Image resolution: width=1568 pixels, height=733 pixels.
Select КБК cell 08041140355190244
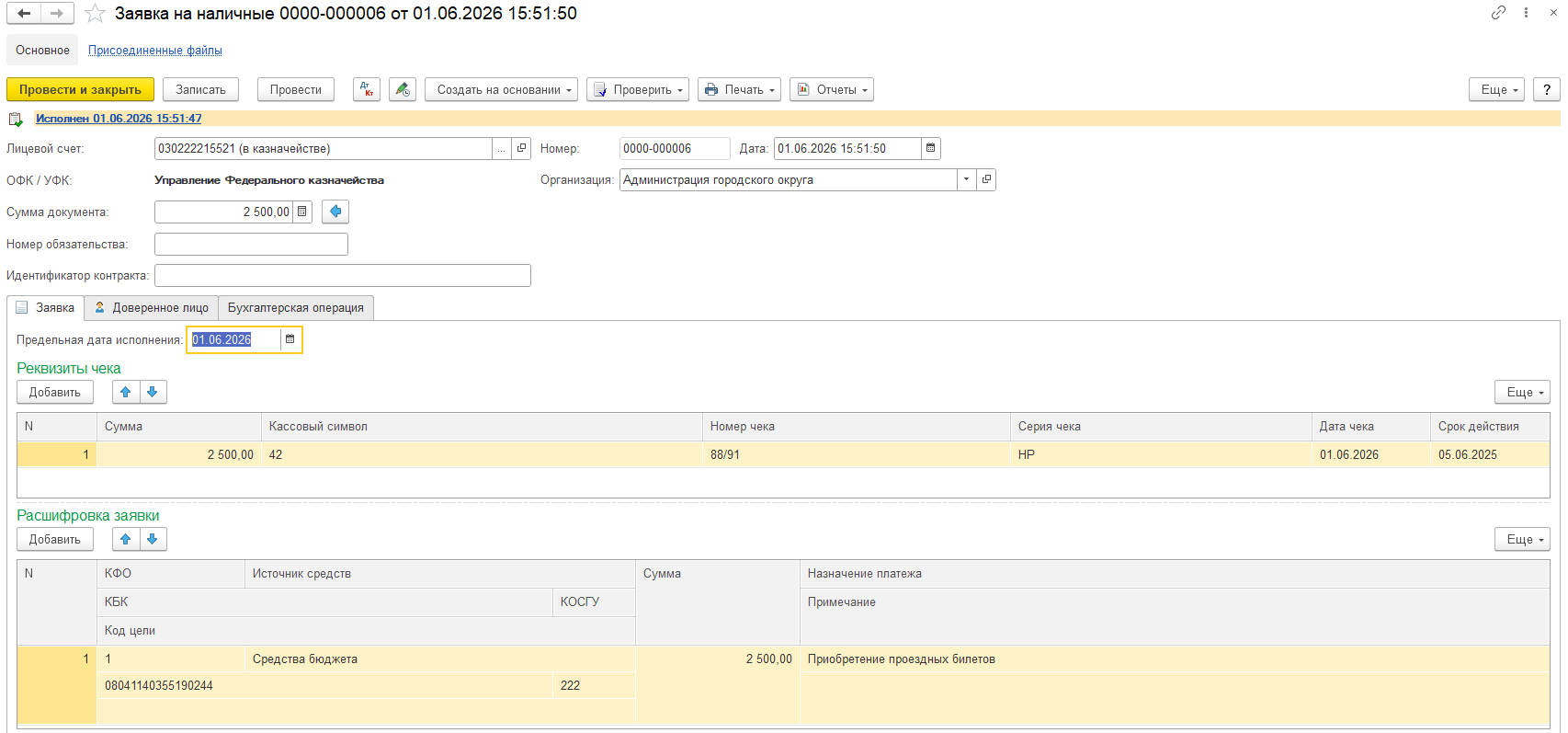(324, 685)
